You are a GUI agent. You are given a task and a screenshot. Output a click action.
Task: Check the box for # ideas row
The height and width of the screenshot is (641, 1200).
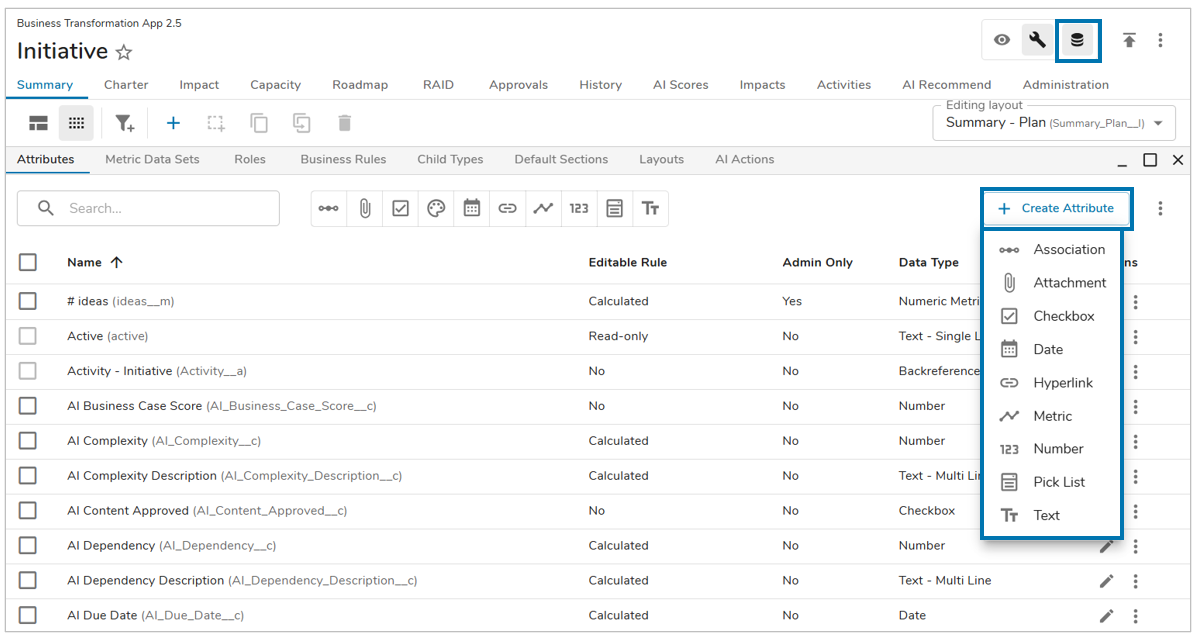point(28,301)
